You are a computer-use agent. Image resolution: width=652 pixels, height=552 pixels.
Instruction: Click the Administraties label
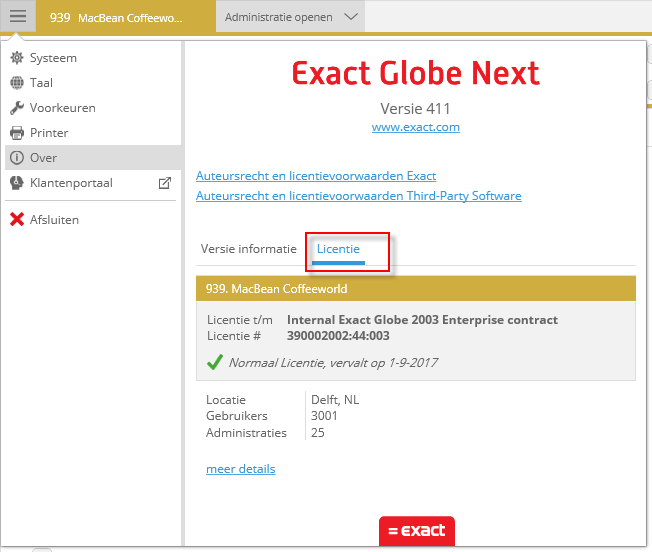coord(246,433)
